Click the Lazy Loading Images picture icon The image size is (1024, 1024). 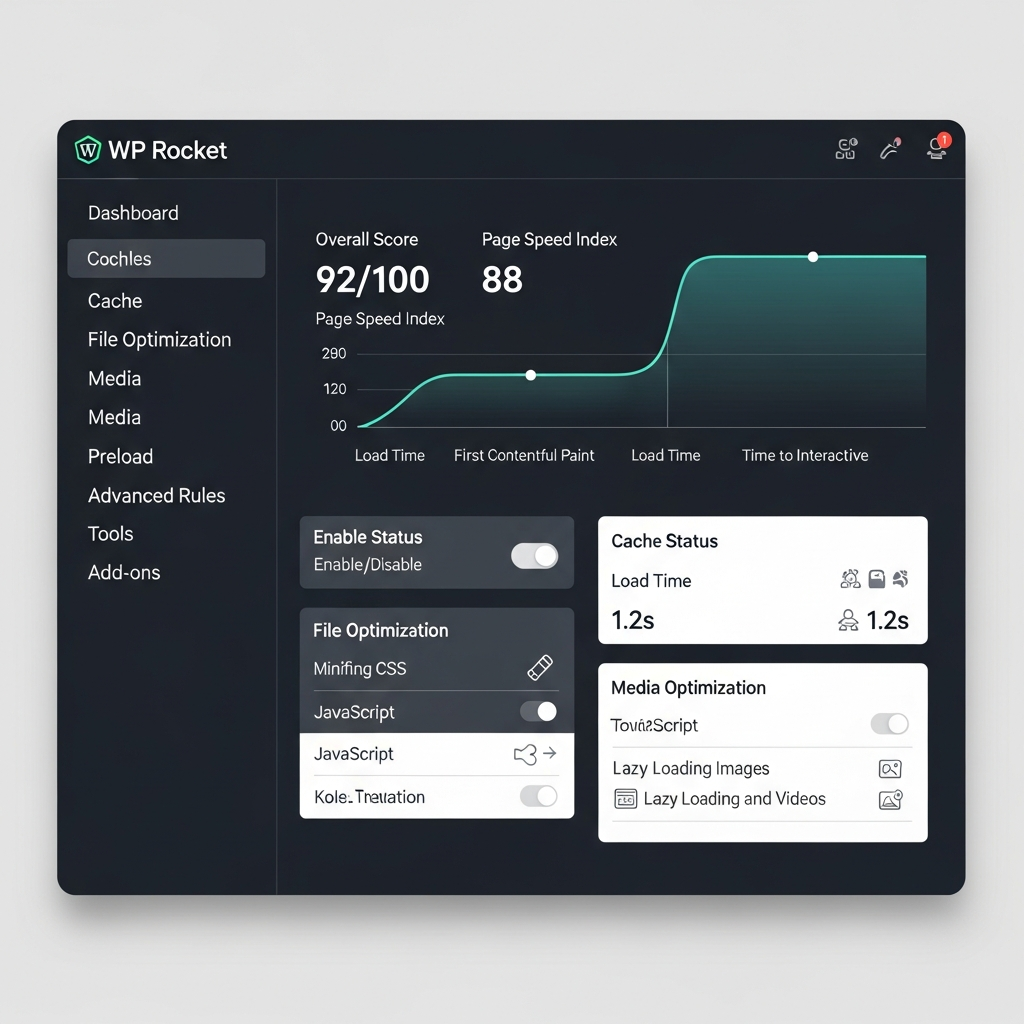coord(890,768)
